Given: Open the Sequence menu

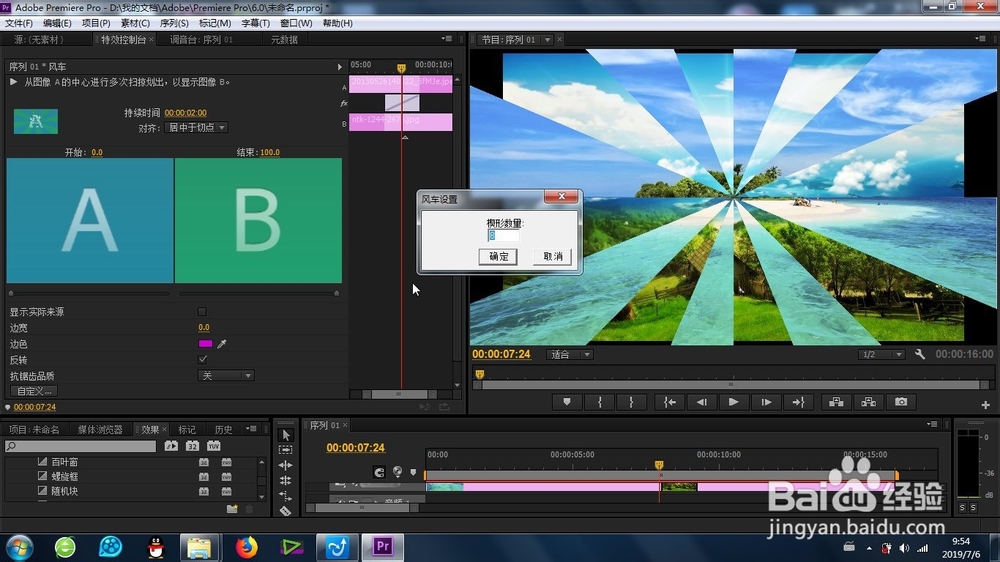Looking at the screenshot, I should tap(174, 23).
